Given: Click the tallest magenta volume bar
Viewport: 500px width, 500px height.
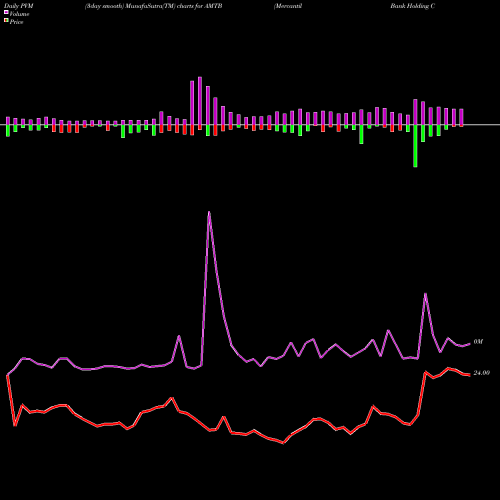Looking at the screenshot, I should coord(200,101).
